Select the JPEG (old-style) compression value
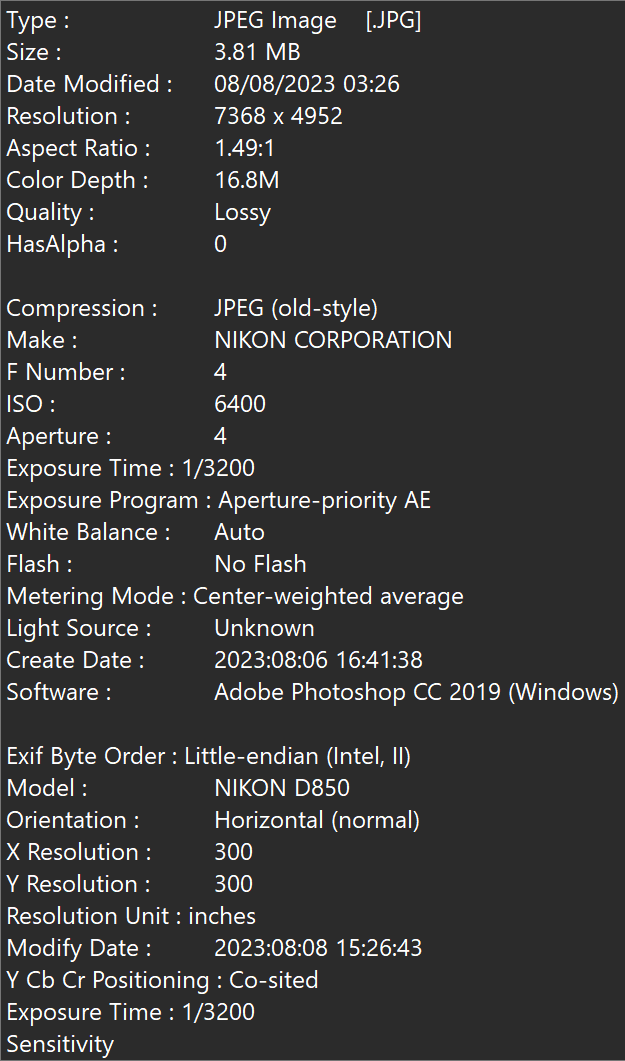 coord(296,308)
